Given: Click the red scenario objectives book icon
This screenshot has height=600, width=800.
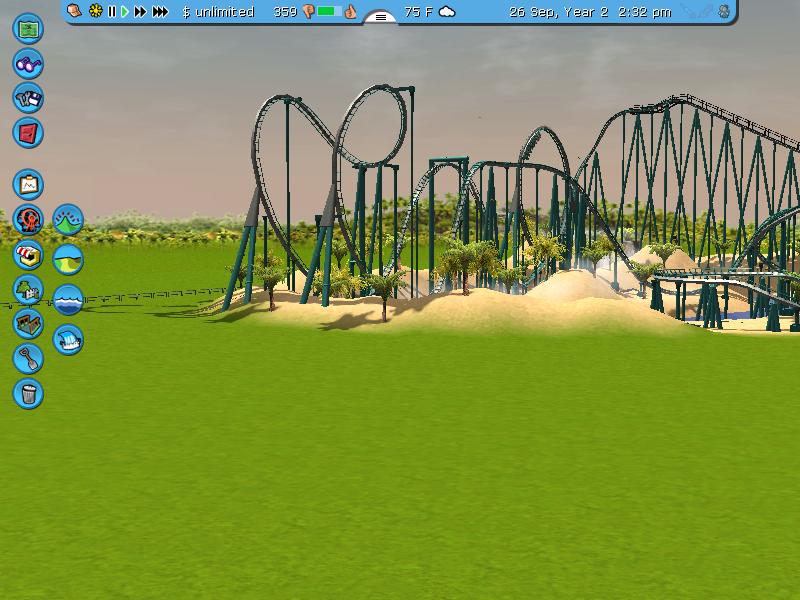Looking at the screenshot, I should pos(28,133).
